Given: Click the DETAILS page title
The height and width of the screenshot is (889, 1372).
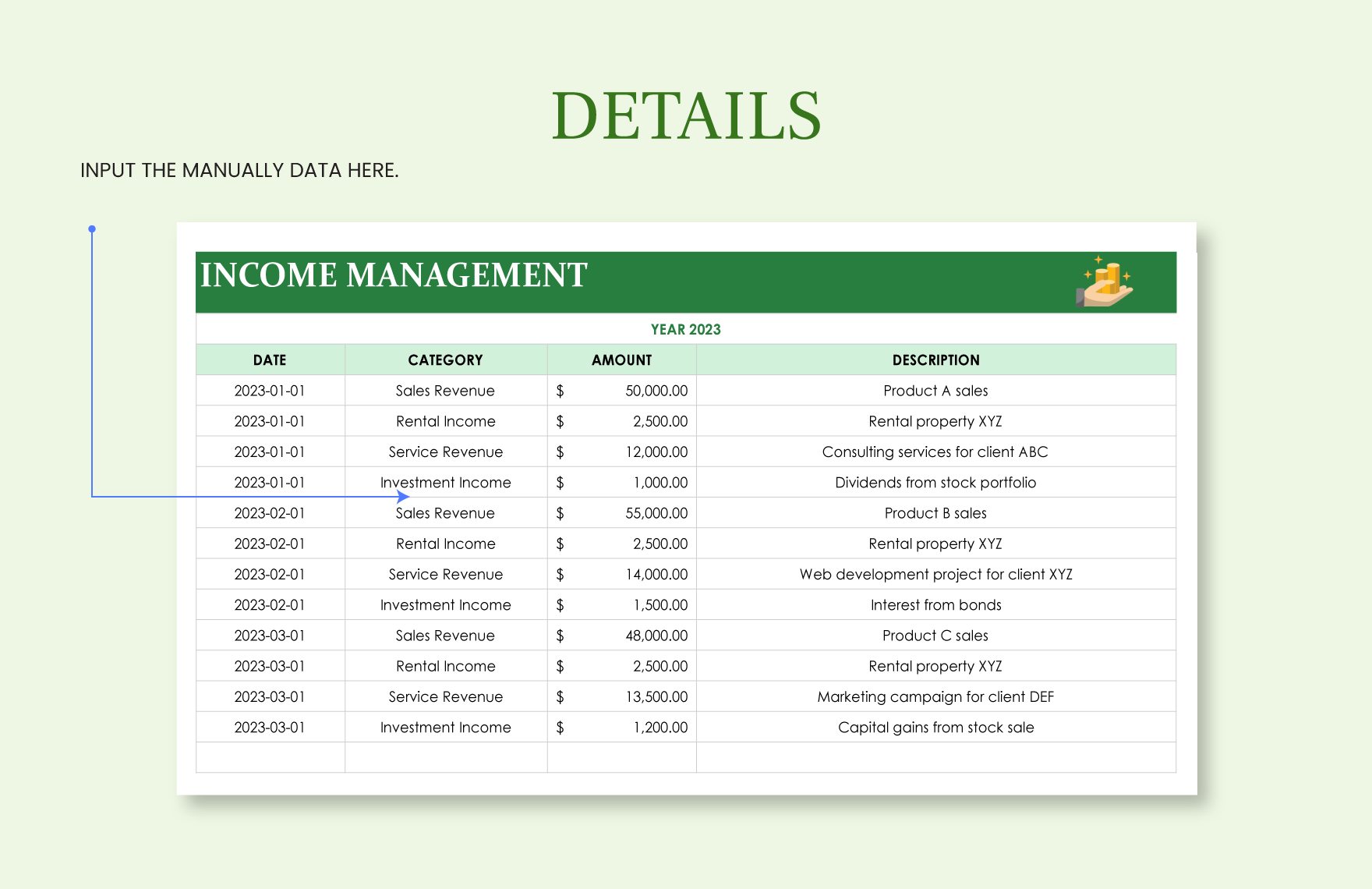Looking at the screenshot, I should (x=686, y=114).
